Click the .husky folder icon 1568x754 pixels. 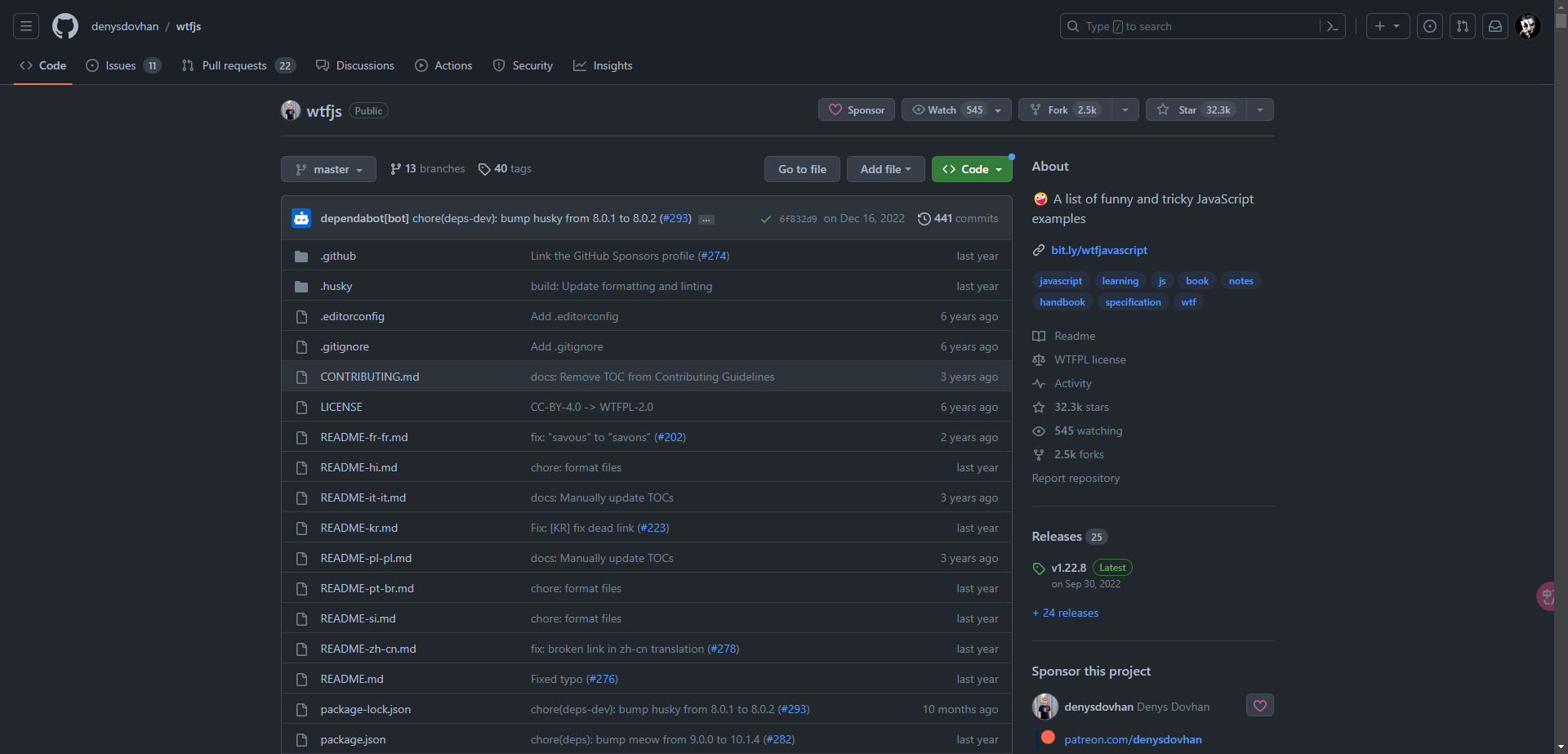pos(301,287)
